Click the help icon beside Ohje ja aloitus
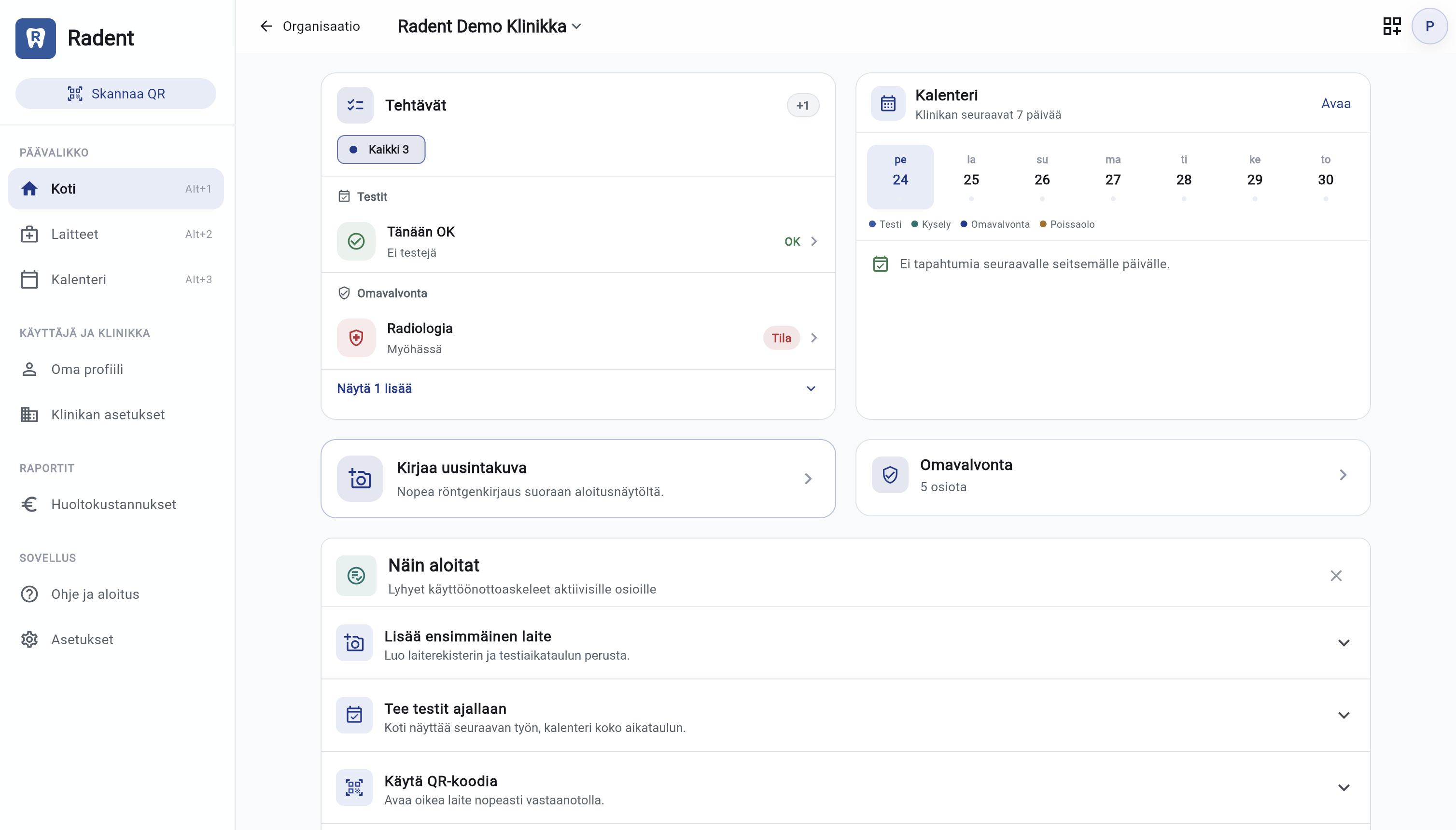 point(29,594)
